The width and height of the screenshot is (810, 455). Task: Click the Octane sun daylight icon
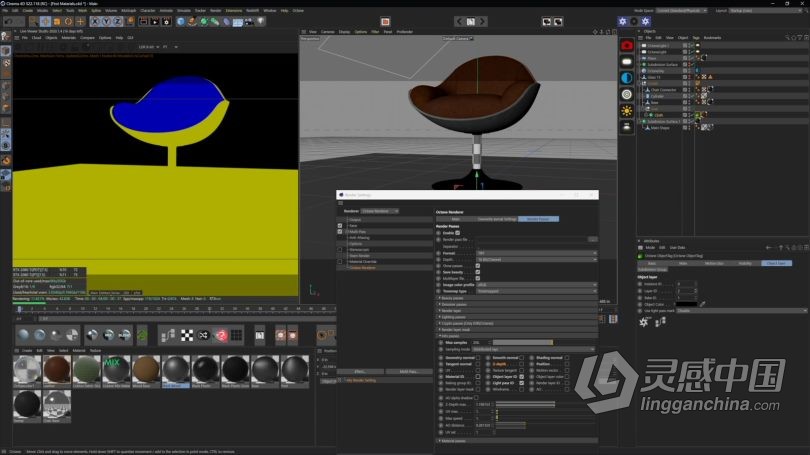627,111
